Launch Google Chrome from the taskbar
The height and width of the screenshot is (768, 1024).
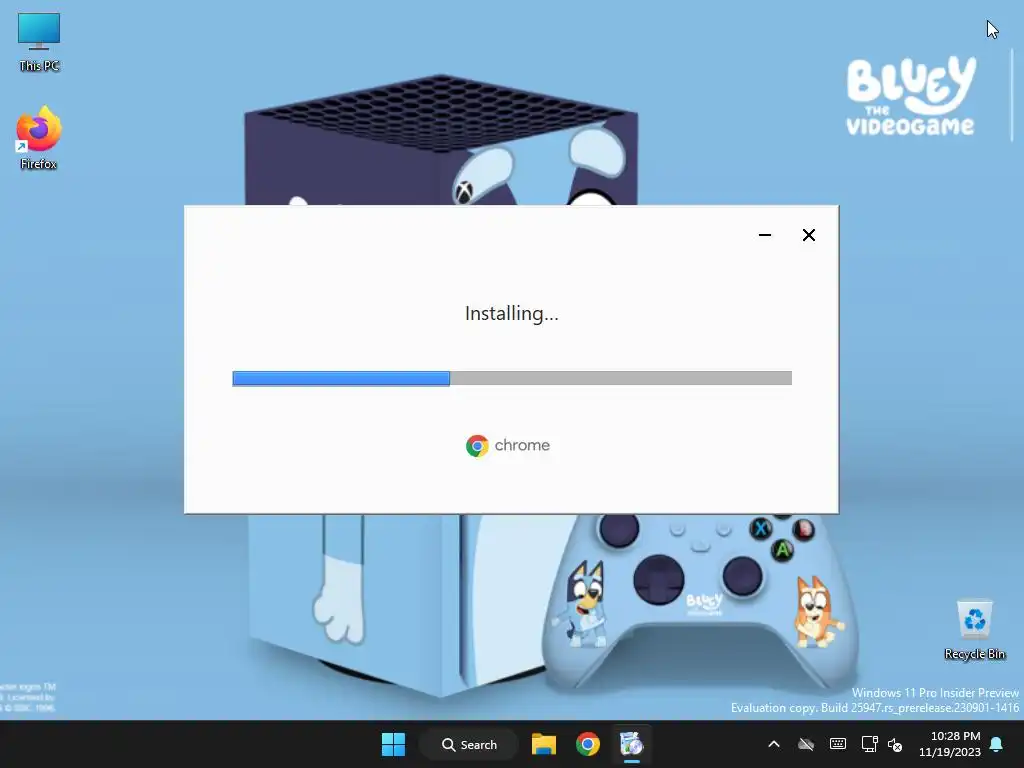[588, 744]
